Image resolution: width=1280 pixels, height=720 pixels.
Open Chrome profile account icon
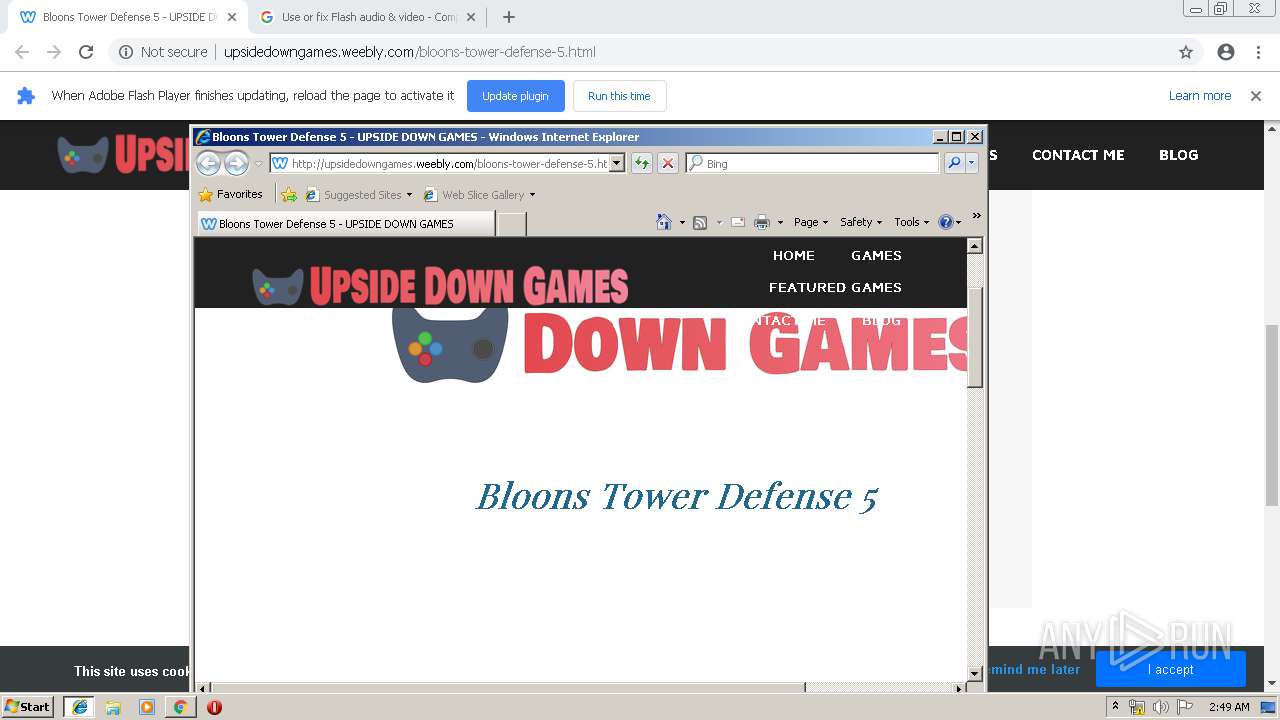point(1226,52)
